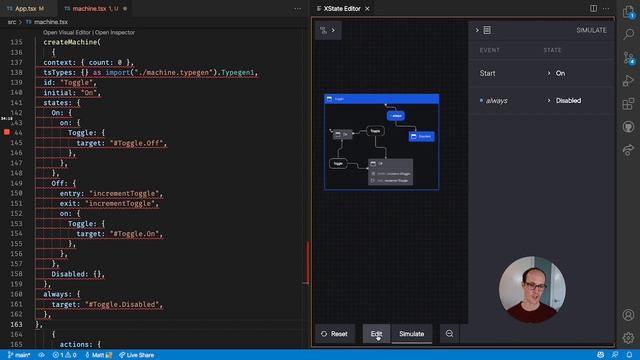Click the Matt user status item

tap(98, 355)
